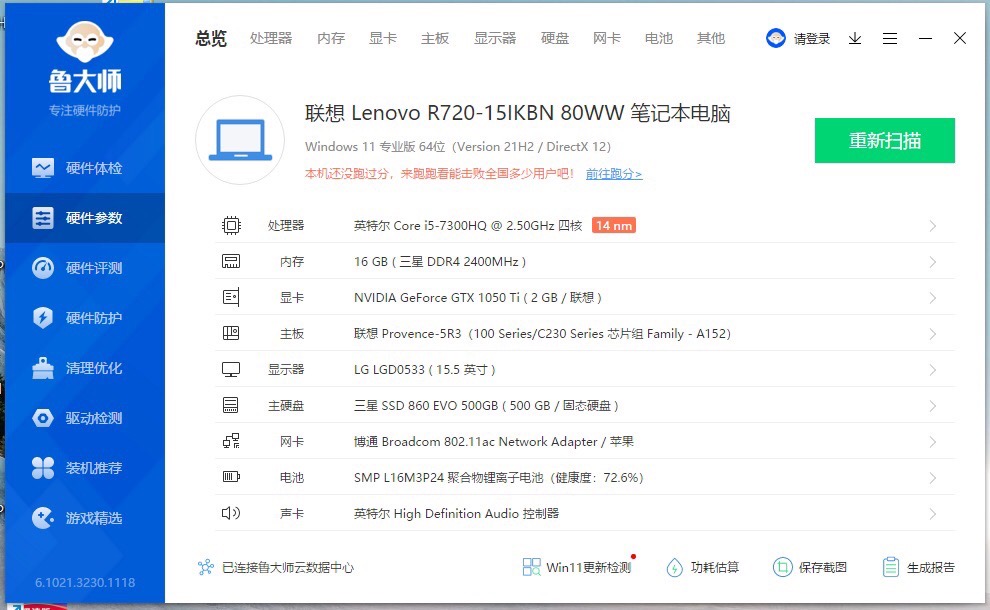The height and width of the screenshot is (610, 990).
Task: Click 保存截图 to save screenshot
Action: coord(809,567)
